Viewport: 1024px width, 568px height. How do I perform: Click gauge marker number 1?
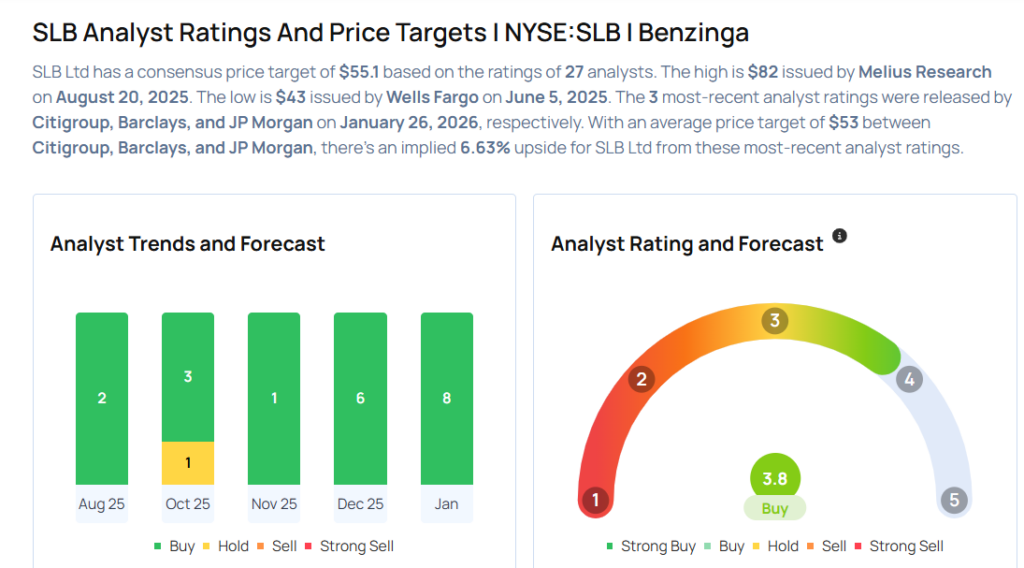click(595, 500)
